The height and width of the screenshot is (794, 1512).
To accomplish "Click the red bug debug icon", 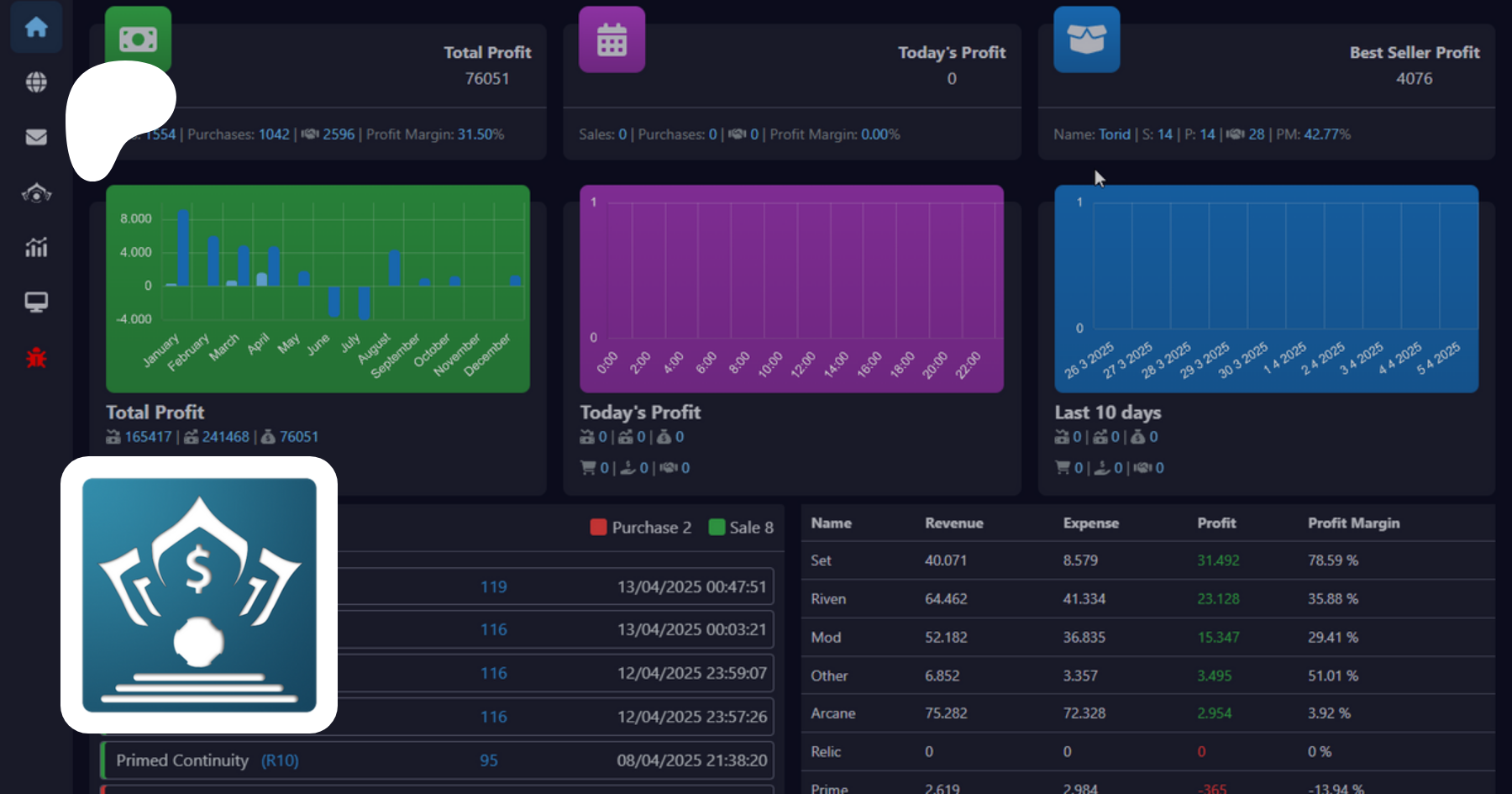I will point(36,358).
